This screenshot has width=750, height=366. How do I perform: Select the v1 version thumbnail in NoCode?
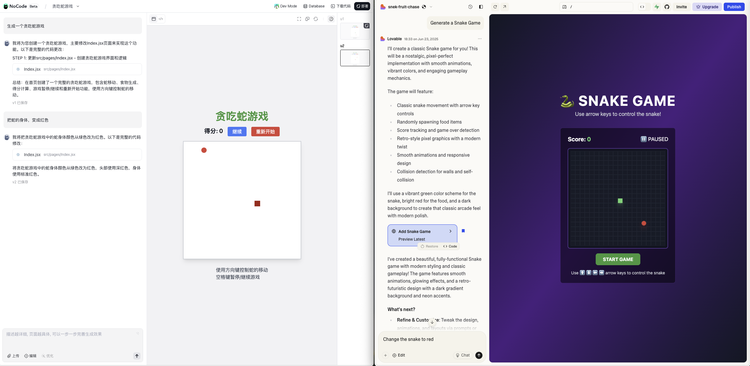(x=354, y=31)
